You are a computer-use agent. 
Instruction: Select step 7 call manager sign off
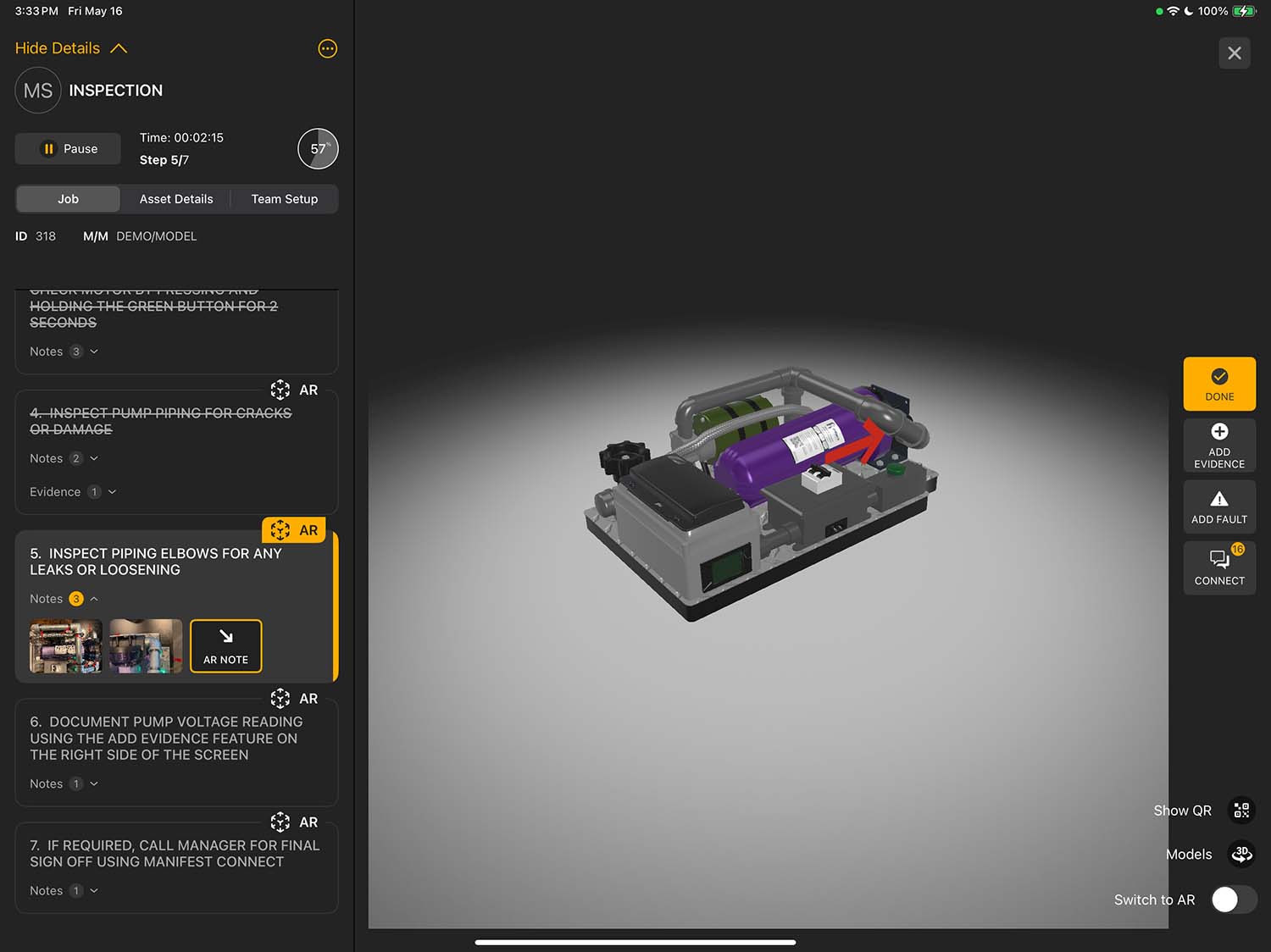(x=175, y=854)
